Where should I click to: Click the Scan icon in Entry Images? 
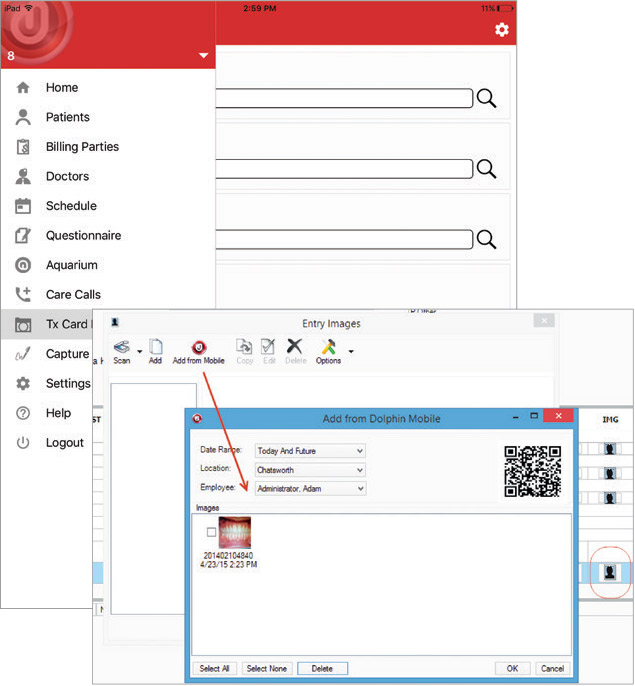(122, 347)
